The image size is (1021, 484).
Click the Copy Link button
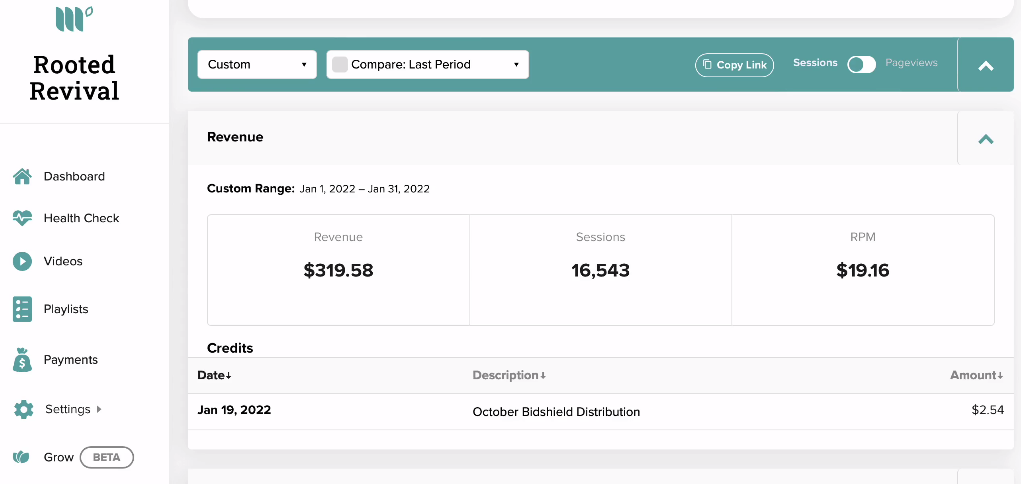pos(734,65)
